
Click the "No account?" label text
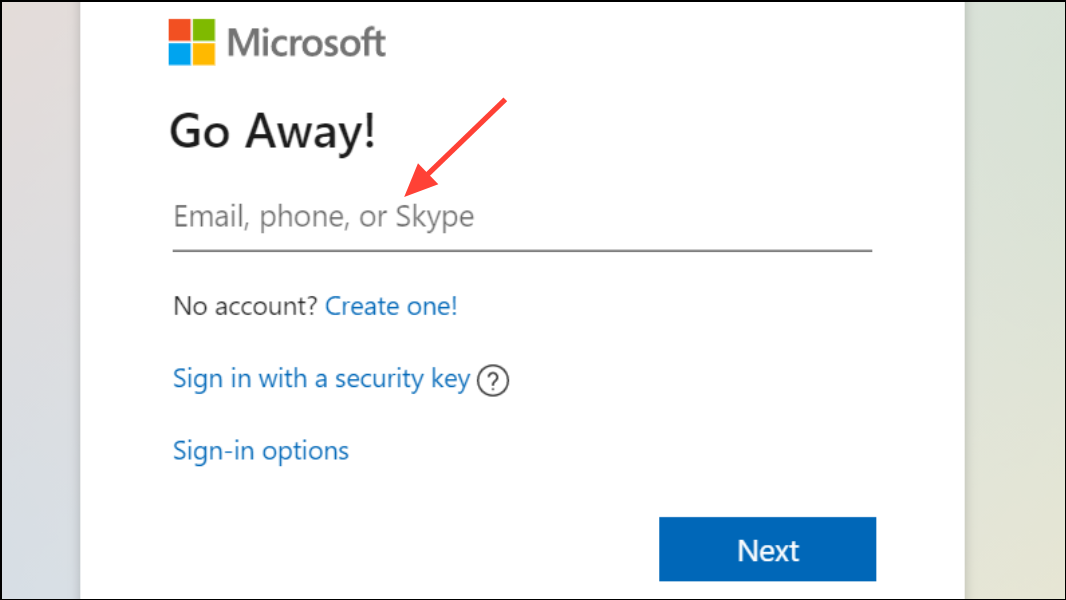tap(245, 306)
